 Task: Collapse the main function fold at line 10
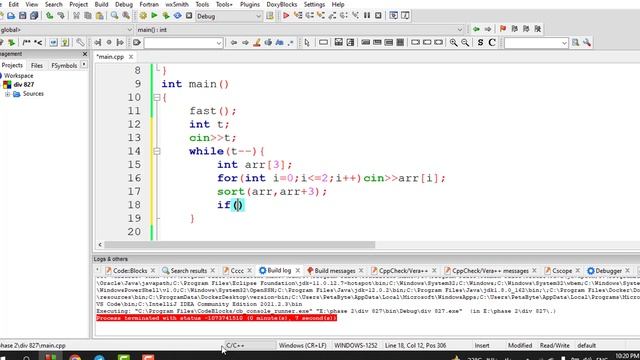[x=157, y=98]
